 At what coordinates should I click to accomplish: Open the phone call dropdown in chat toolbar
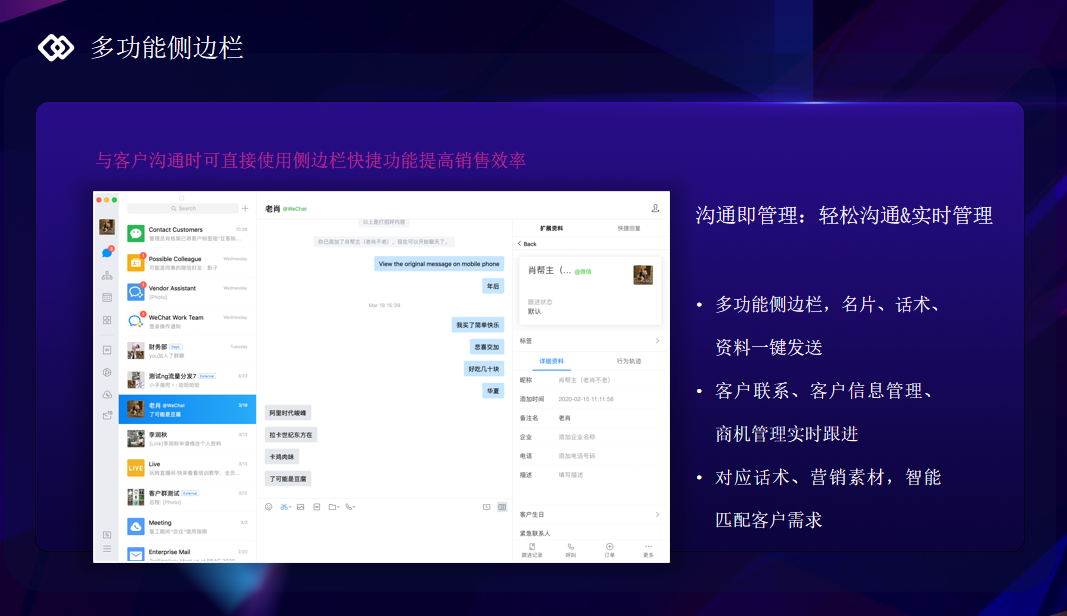tap(350, 507)
